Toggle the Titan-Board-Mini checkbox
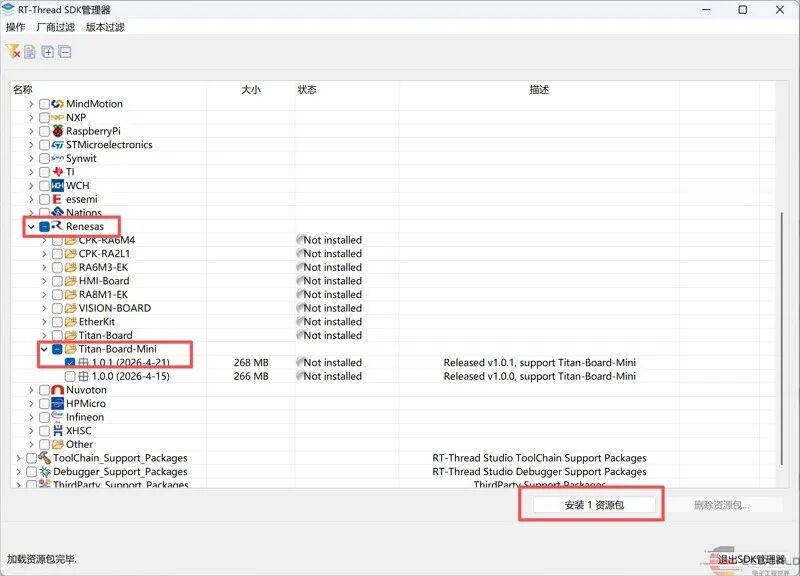 click(x=57, y=349)
